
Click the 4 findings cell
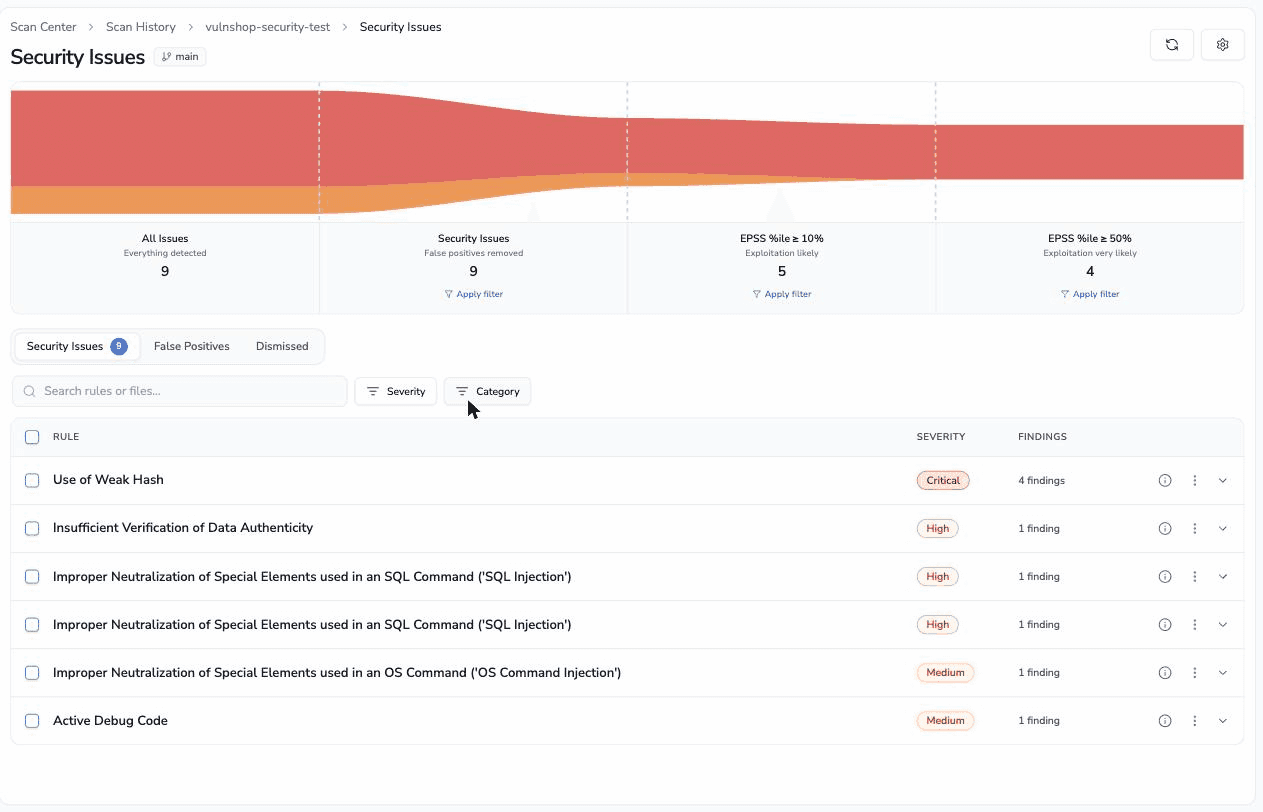click(x=1041, y=481)
